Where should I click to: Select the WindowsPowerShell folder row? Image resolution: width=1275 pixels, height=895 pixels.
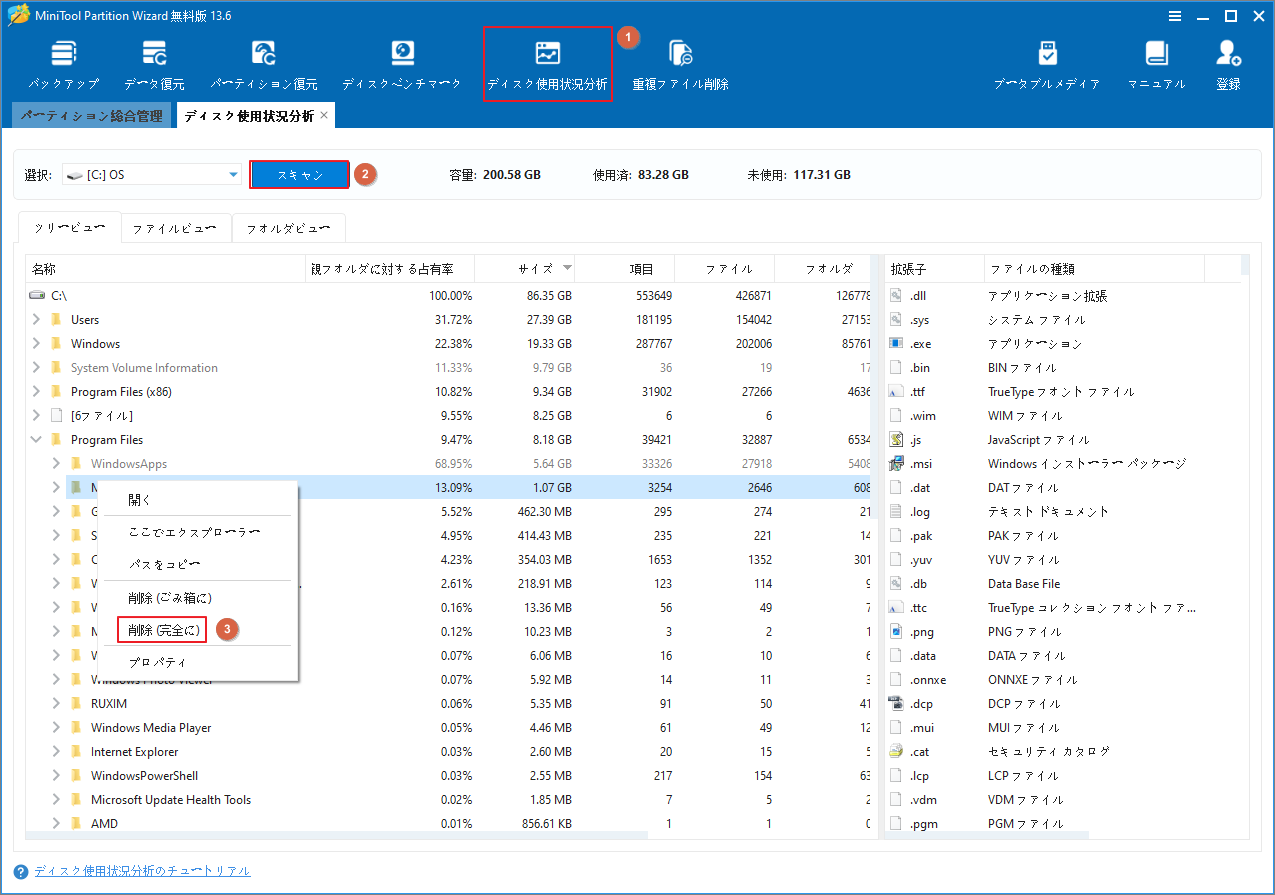(x=448, y=776)
